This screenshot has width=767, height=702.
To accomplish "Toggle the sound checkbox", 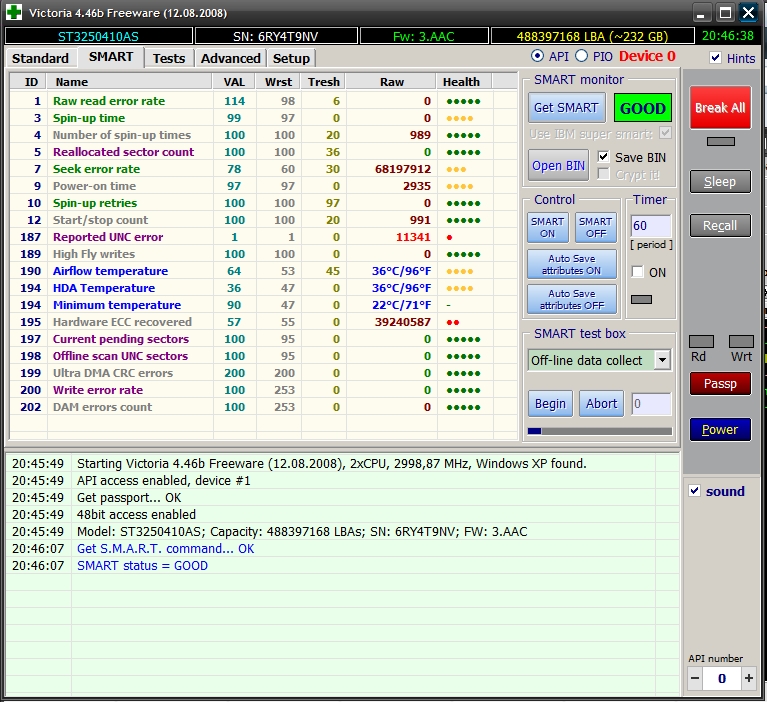I will [695, 491].
